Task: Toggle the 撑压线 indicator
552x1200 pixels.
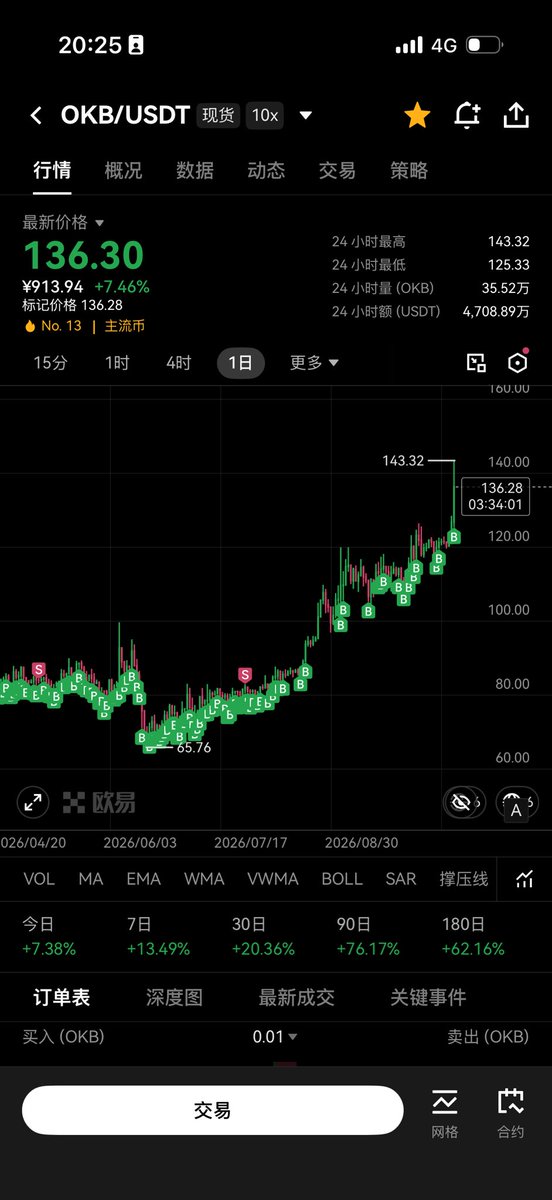Action: click(464, 879)
